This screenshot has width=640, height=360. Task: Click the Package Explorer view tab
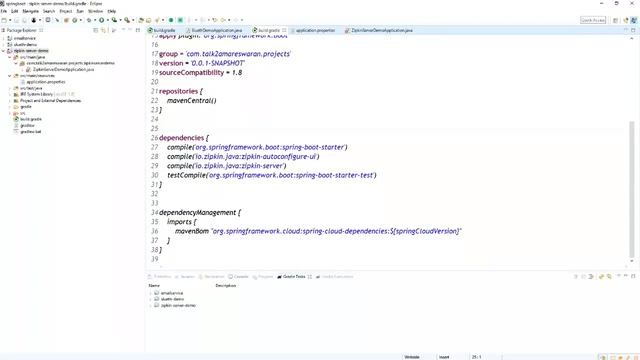click(21, 30)
